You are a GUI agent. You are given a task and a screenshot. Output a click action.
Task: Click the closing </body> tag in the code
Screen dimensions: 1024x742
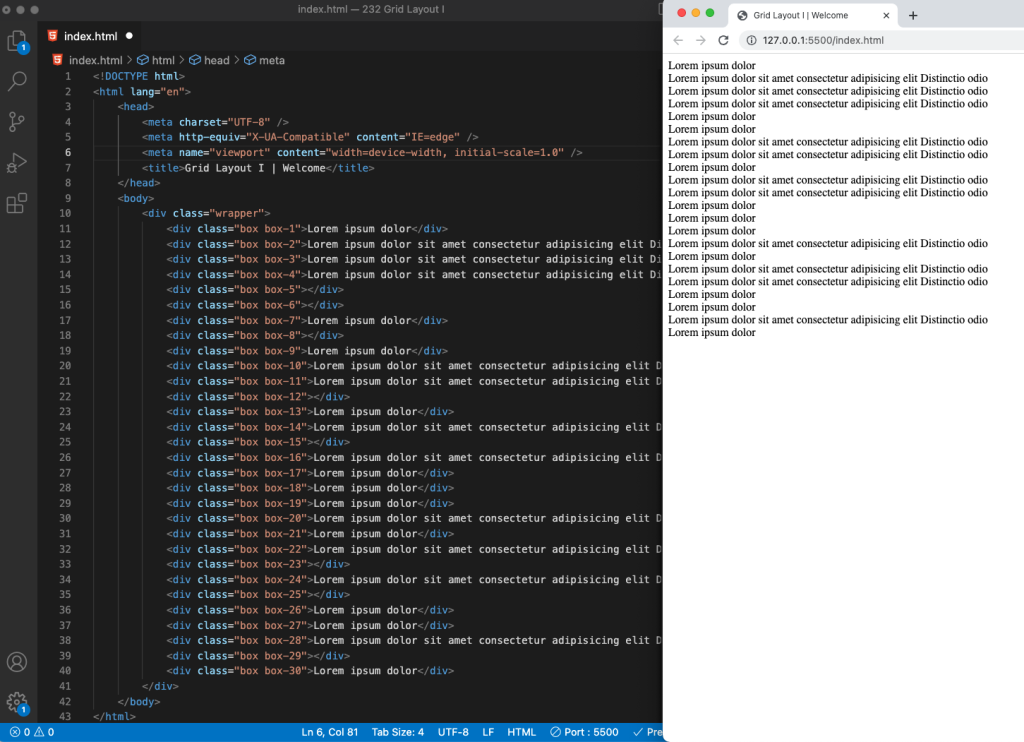point(139,702)
